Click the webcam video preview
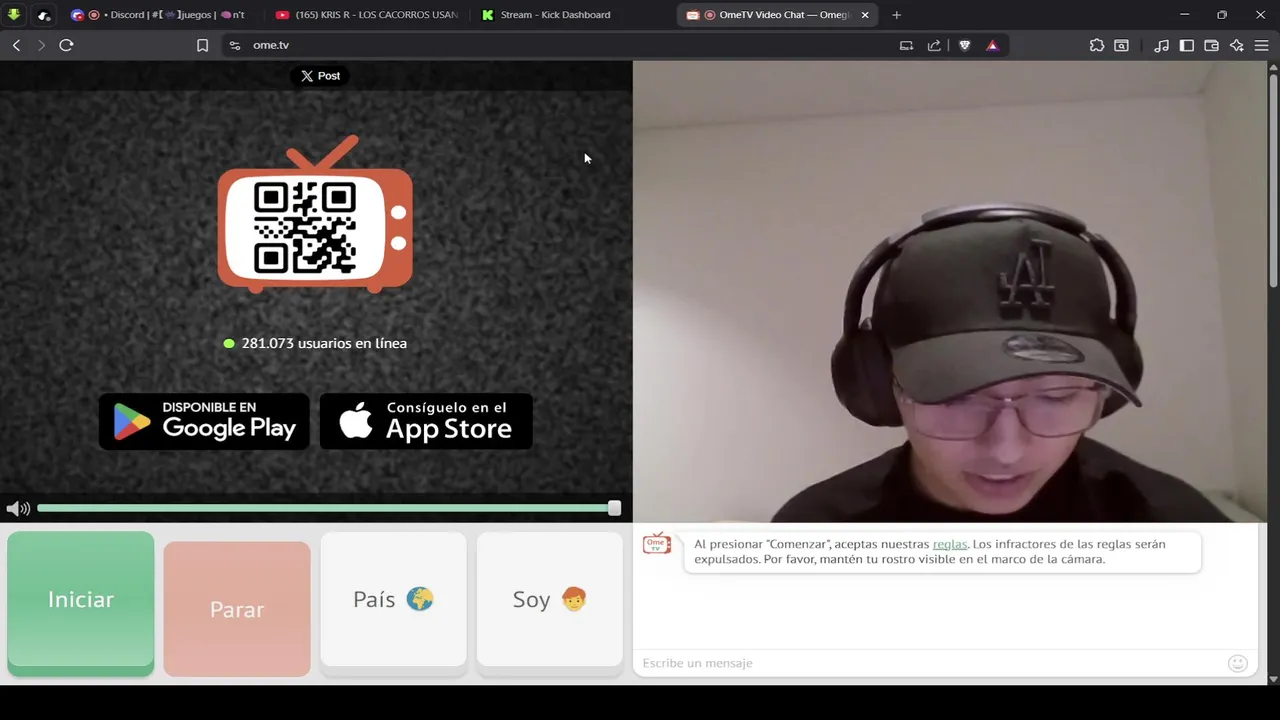Viewport: 1280px width, 720px height. click(x=949, y=291)
